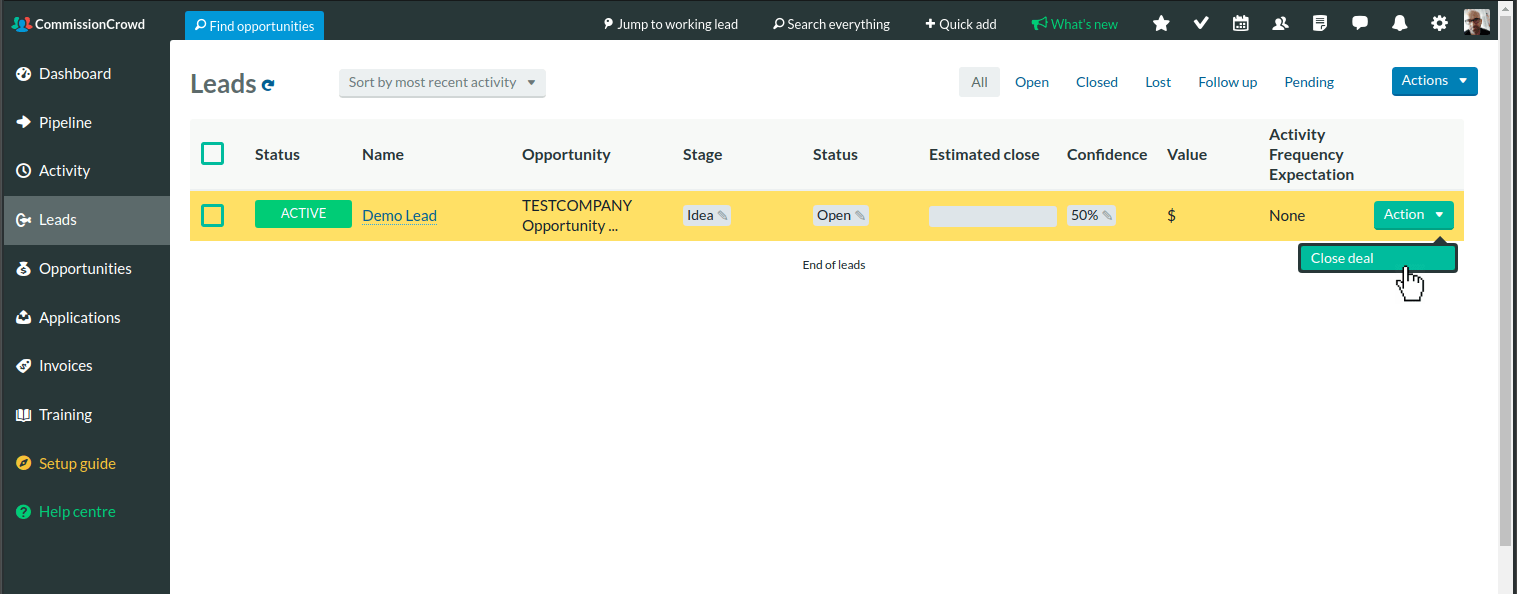Edit the 50% confidence pencil icon
1517x594 pixels.
pyautogui.click(x=1107, y=216)
